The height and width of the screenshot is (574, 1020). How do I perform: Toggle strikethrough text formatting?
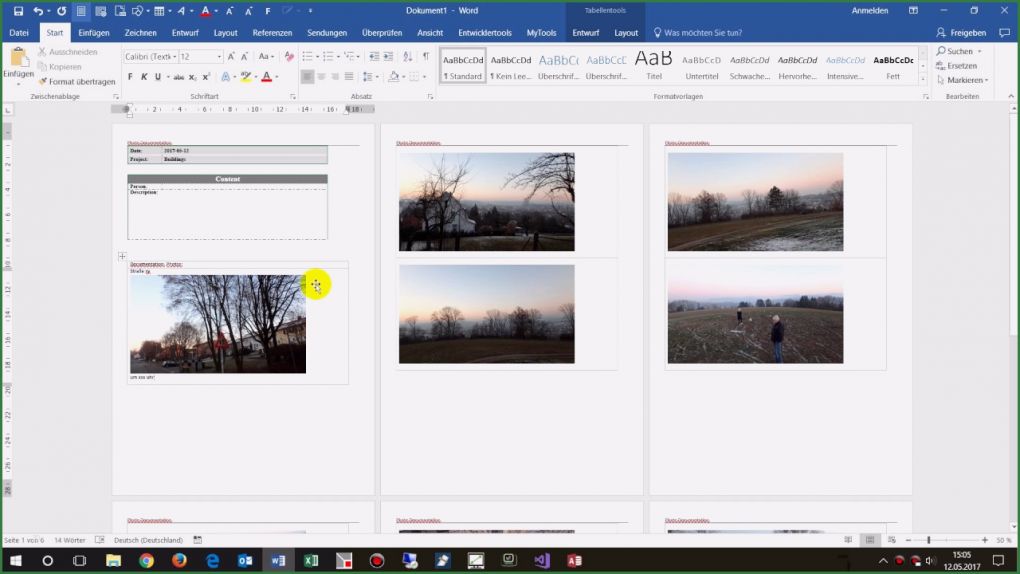(178, 77)
